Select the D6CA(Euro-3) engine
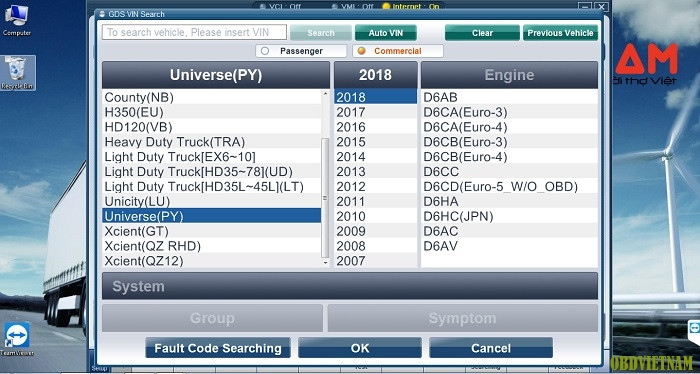The image size is (700, 374). coord(509,112)
